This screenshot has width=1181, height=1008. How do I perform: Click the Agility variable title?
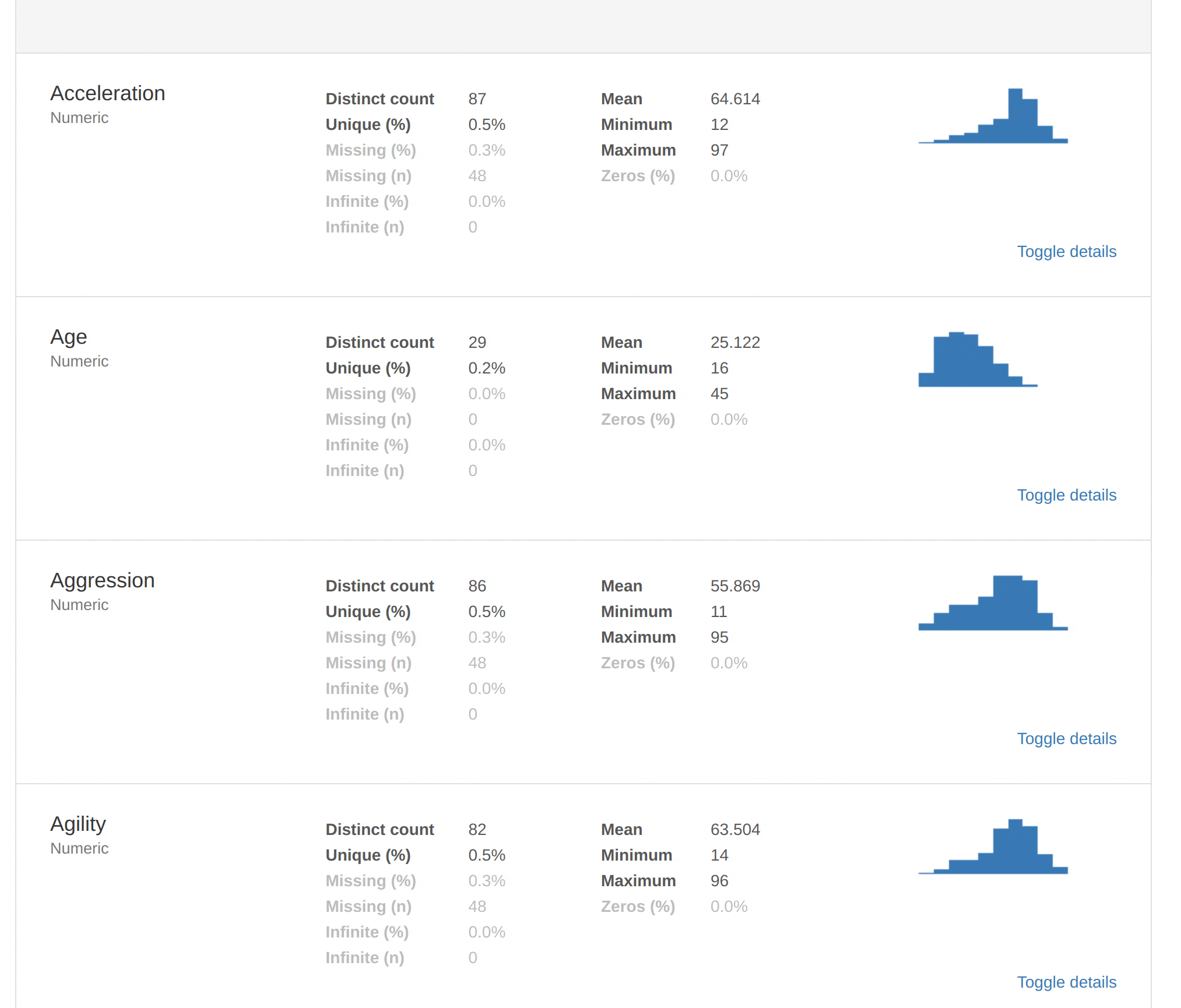(x=78, y=824)
